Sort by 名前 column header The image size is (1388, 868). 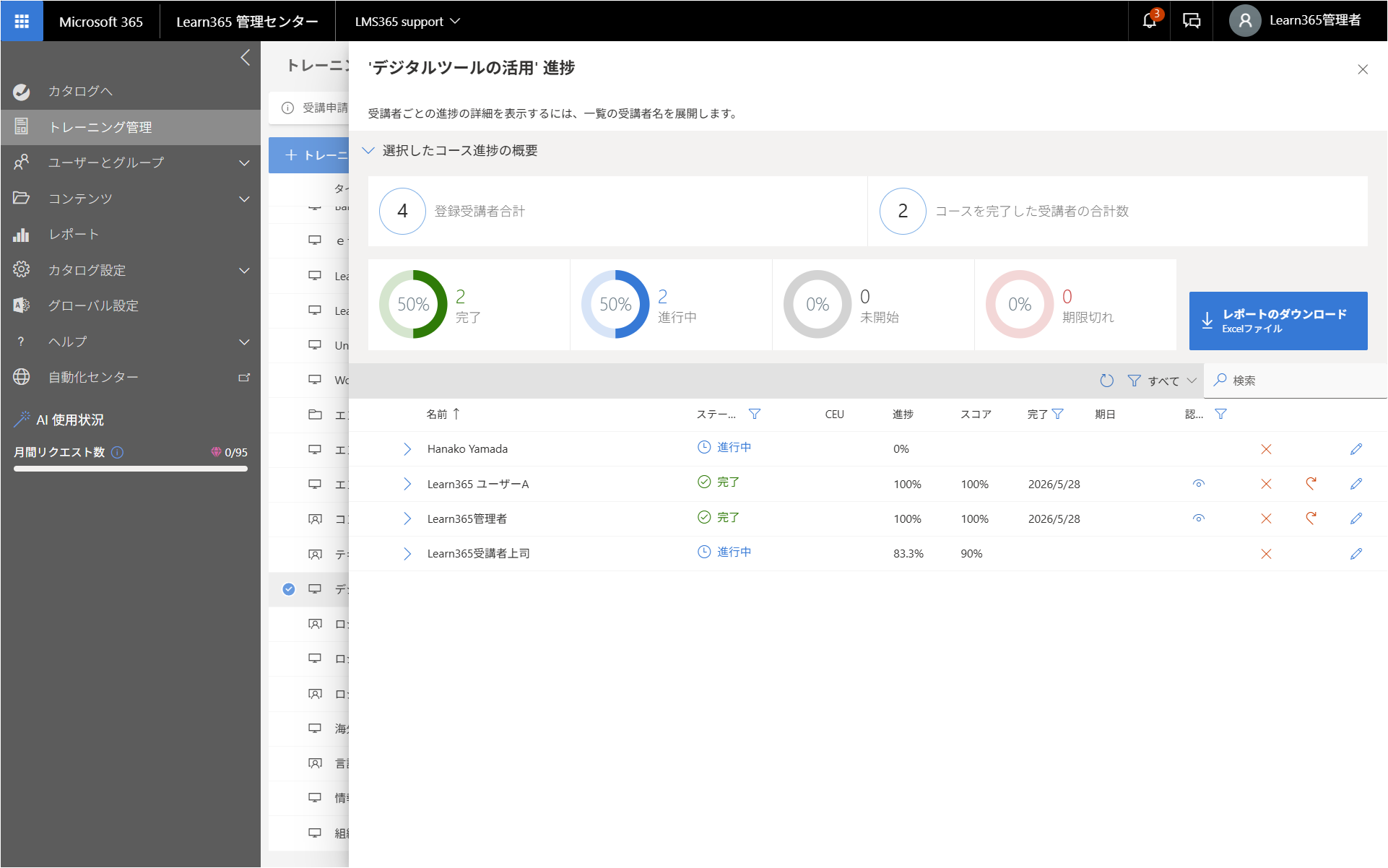443,414
